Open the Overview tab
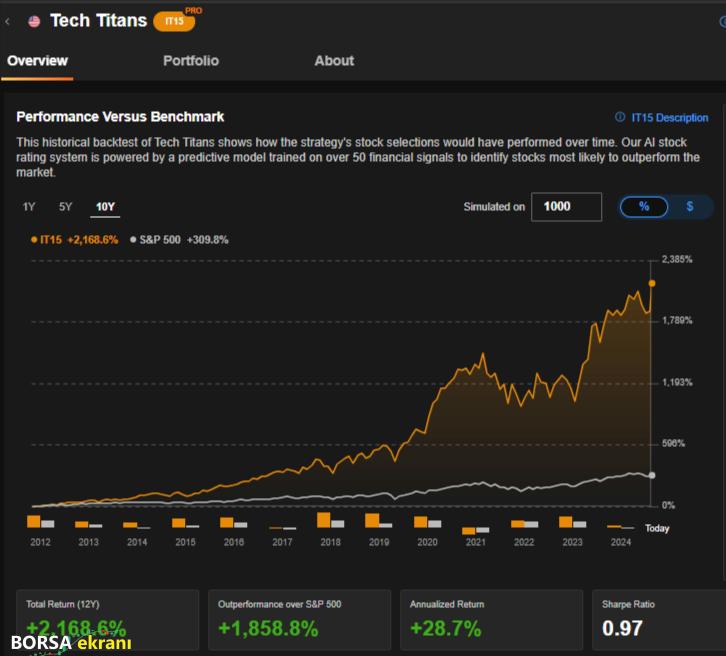The height and width of the screenshot is (656, 726). (x=38, y=61)
